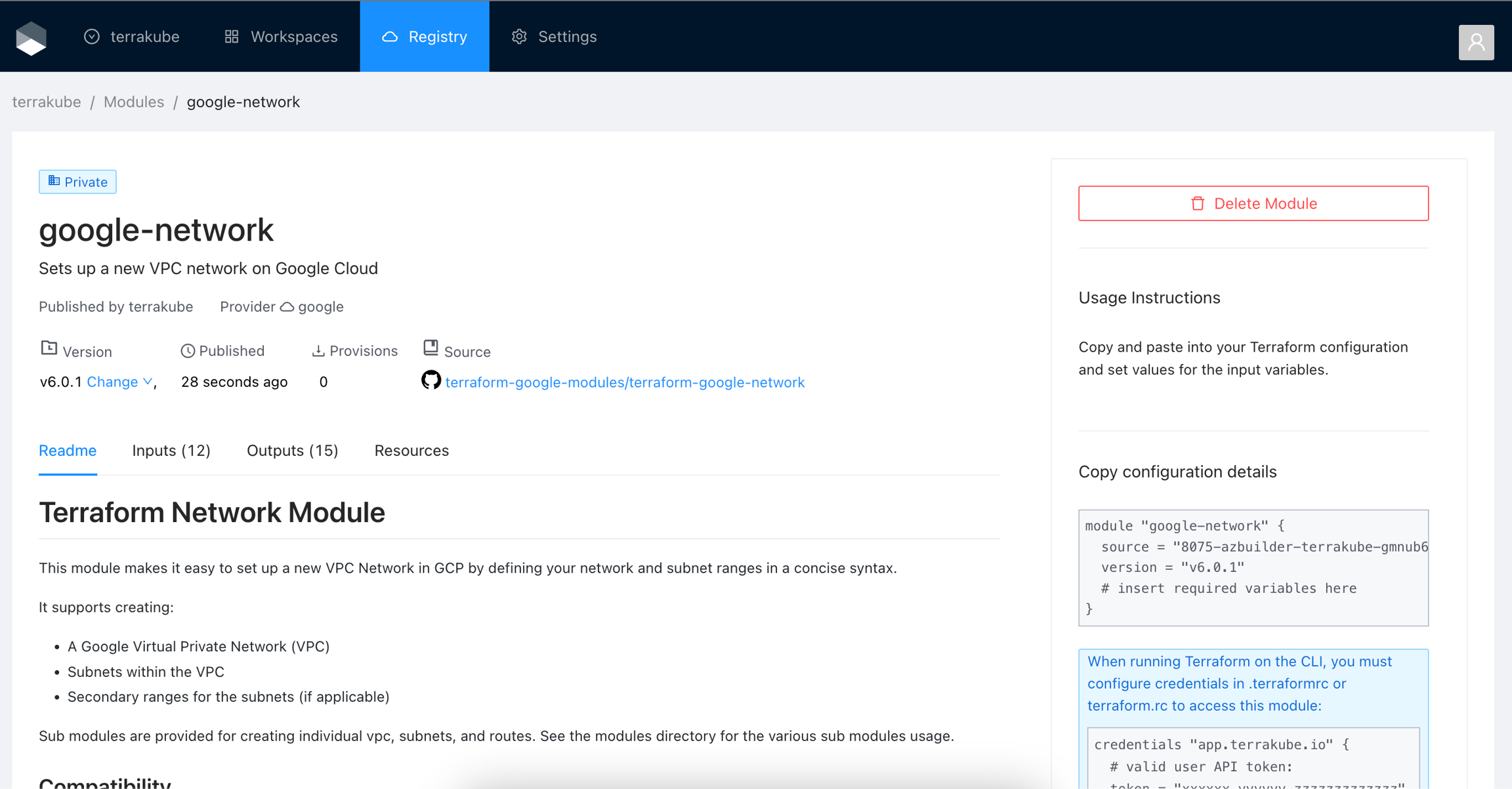Open terraform-google-network GitHub source link

pyautogui.click(x=625, y=382)
